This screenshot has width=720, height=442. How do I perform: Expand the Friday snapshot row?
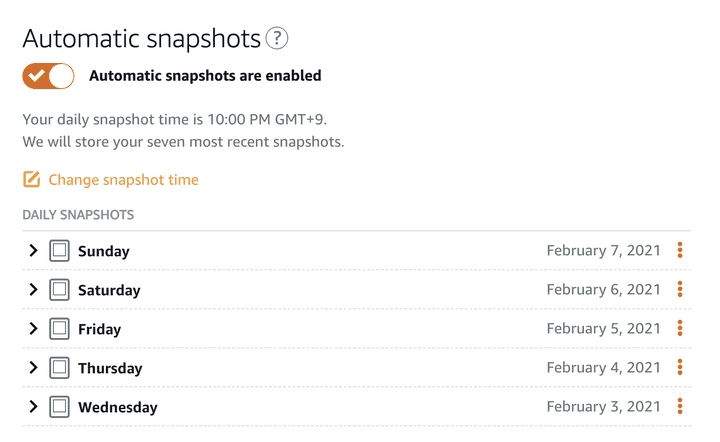coord(33,328)
